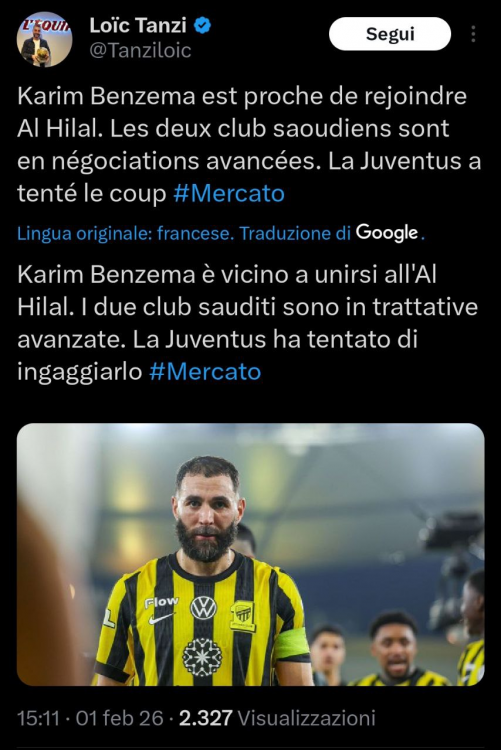Click the Traduzione di text
Screen dimensions: 501x750
coord(295,233)
